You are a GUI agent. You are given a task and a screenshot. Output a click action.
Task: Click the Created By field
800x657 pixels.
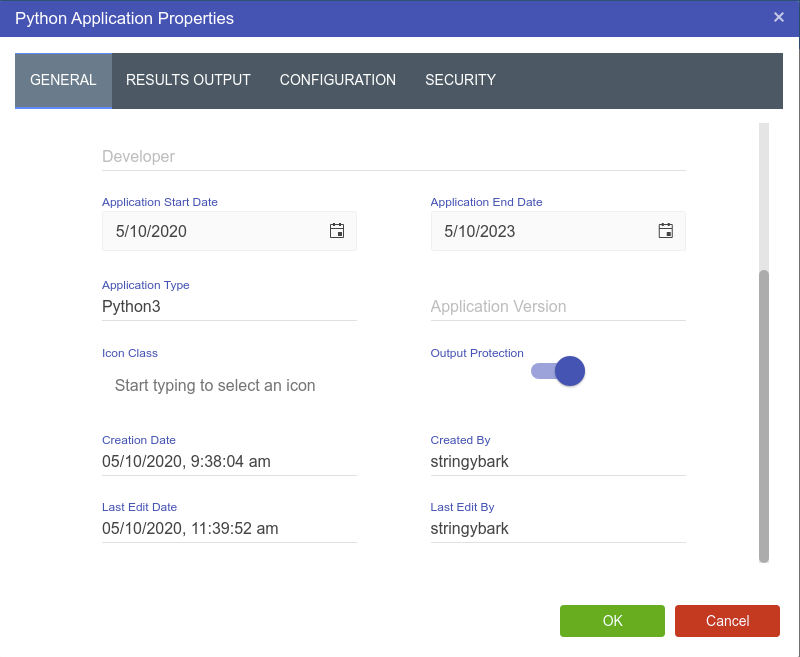click(557, 462)
